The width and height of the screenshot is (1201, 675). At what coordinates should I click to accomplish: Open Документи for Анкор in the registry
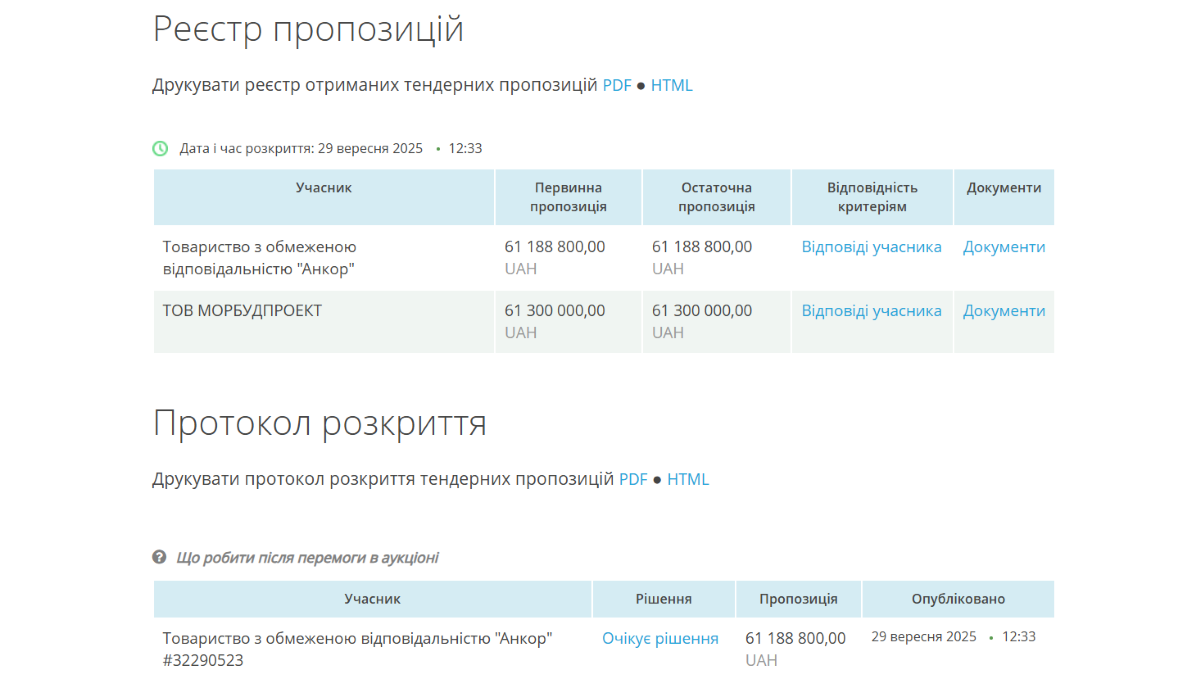(1004, 247)
